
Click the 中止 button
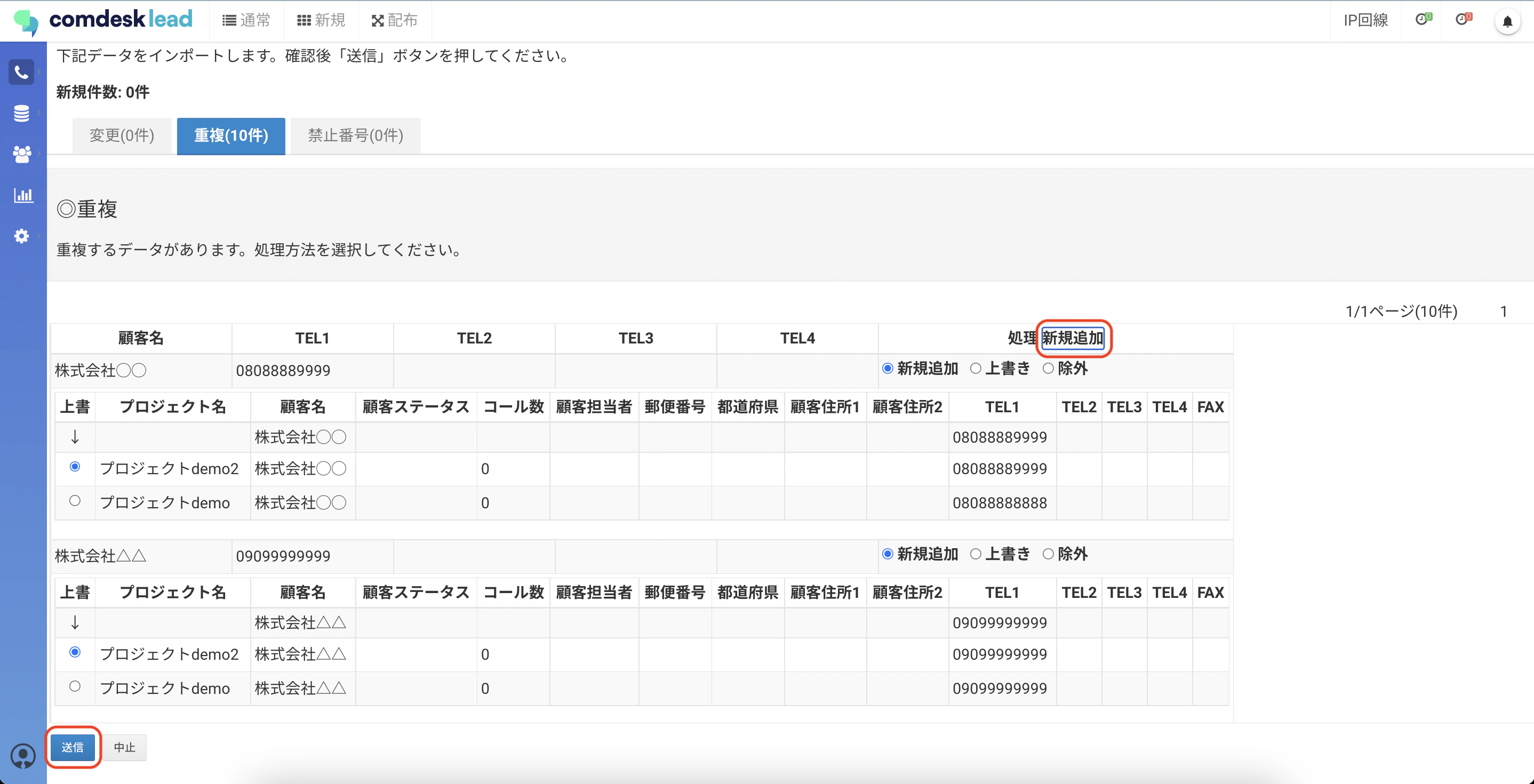click(x=124, y=747)
